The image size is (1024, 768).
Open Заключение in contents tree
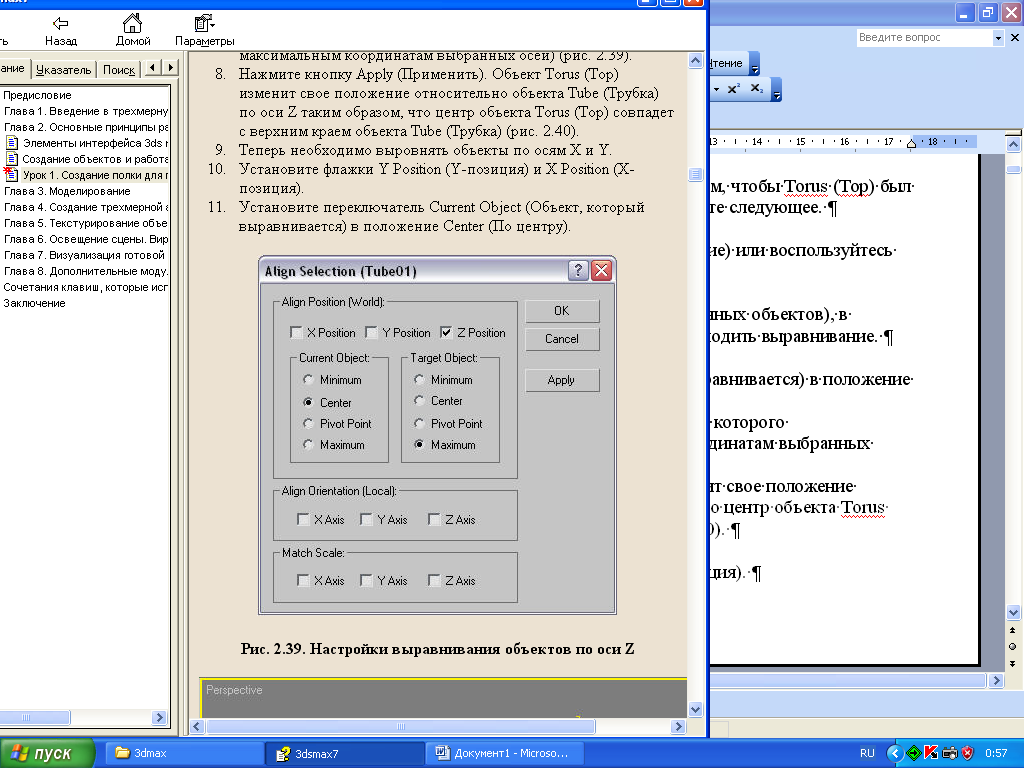(34, 303)
